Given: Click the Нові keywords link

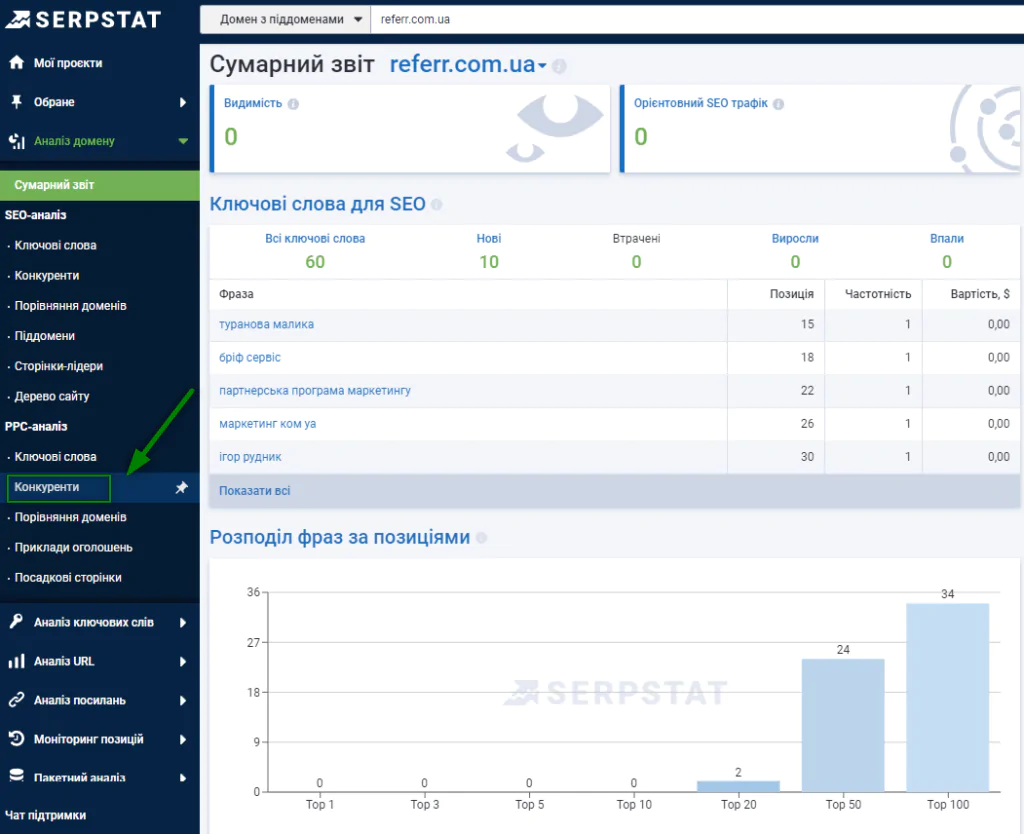Looking at the screenshot, I should [489, 238].
